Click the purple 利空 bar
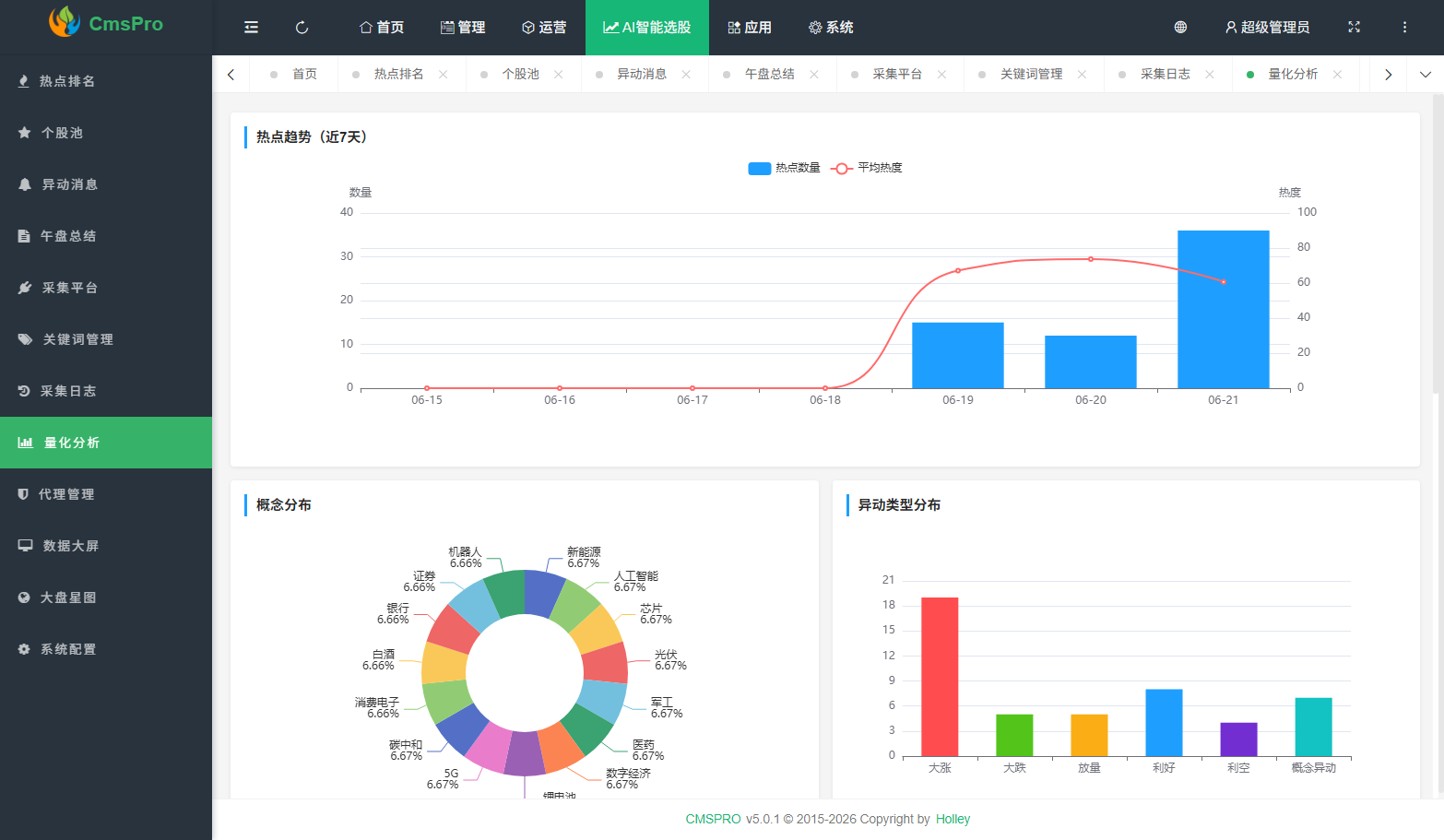1444x840 pixels. click(1238, 739)
